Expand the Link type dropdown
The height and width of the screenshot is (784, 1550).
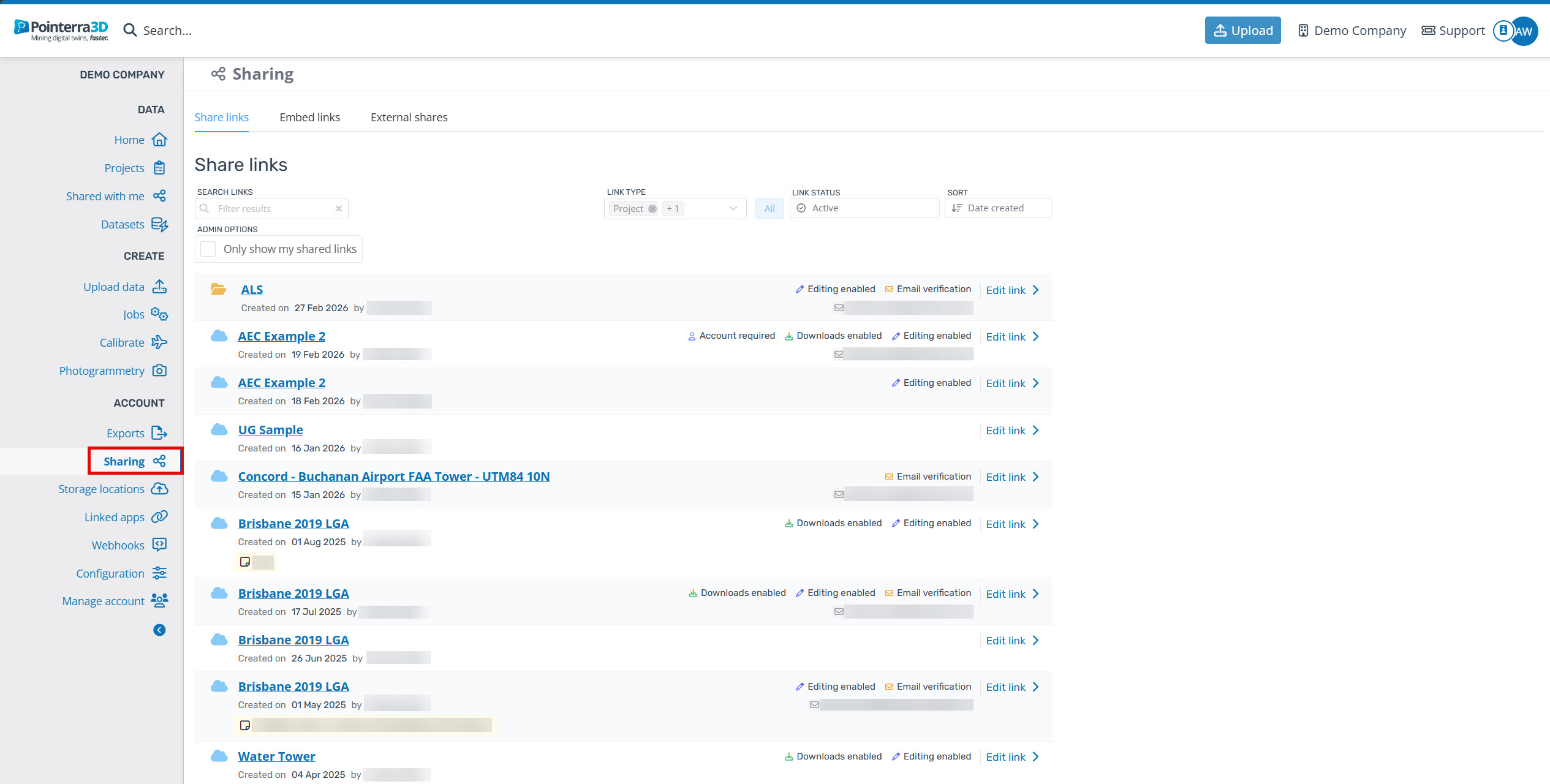[733, 208]
